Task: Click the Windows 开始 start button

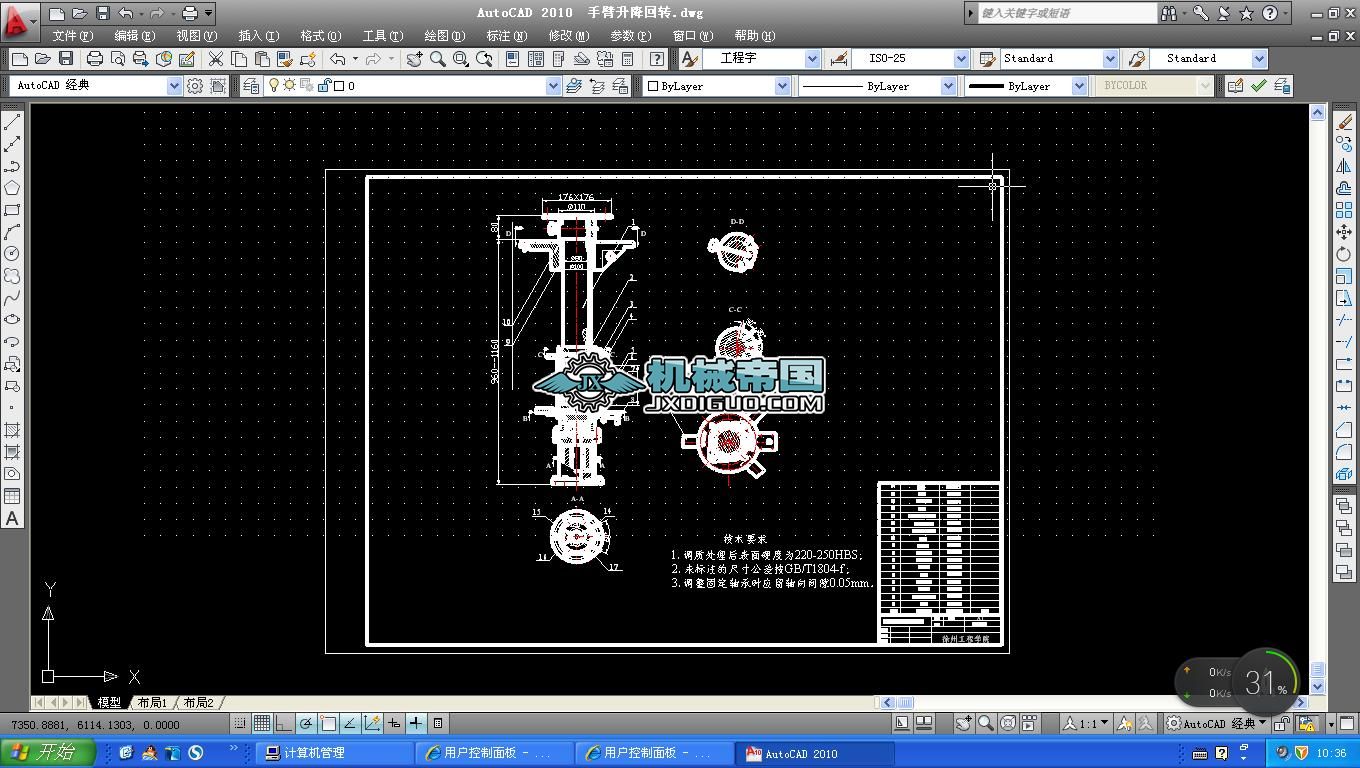Action: (48, 753)
